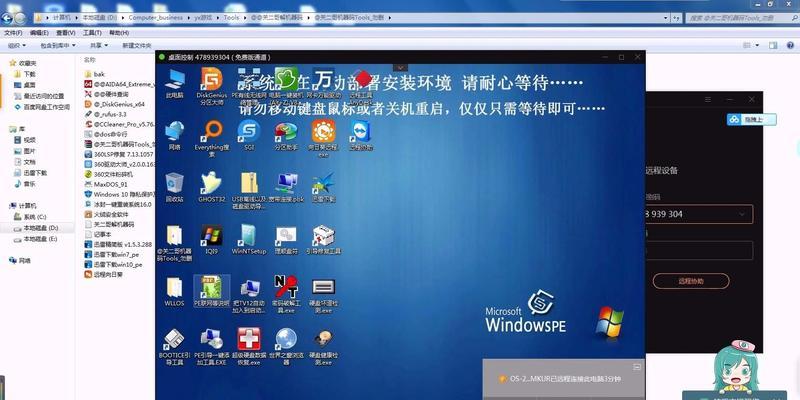Image resolution: width=800 pixels, height=400 pixels.
Task: Select the @@AIDA64_Extreme file entry
Action: [119, 84]
